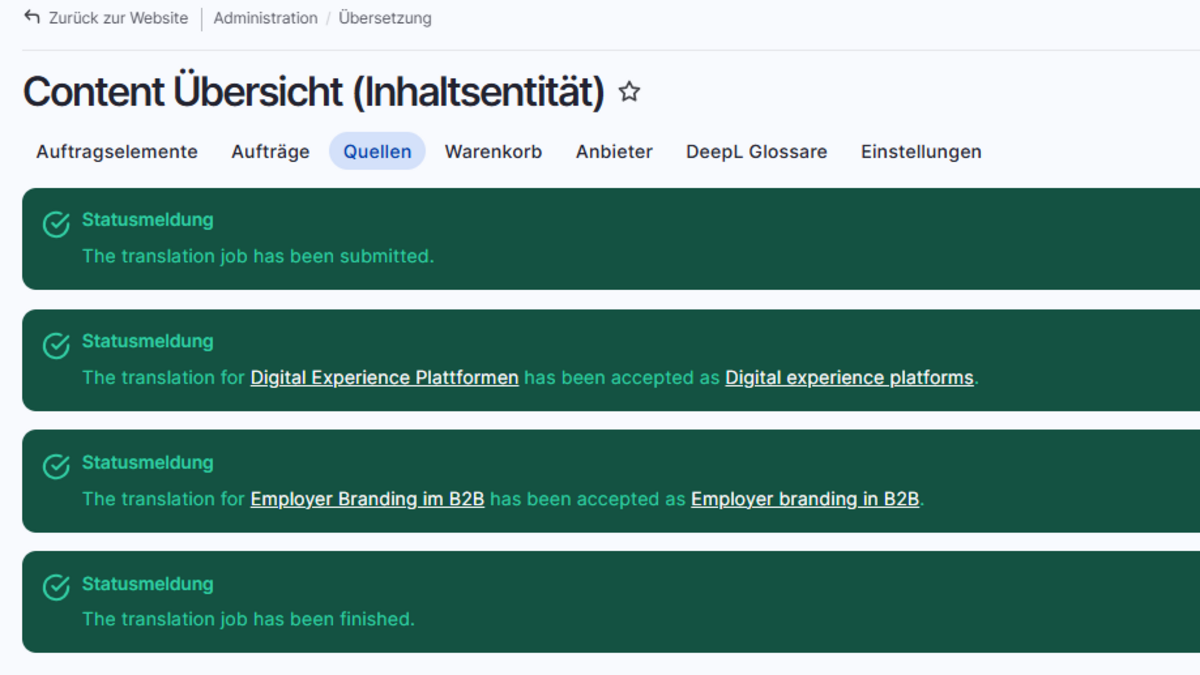1200x675 pixels.
Task: Switch to the Auftragselemente tab
Action: coord(117,152)
